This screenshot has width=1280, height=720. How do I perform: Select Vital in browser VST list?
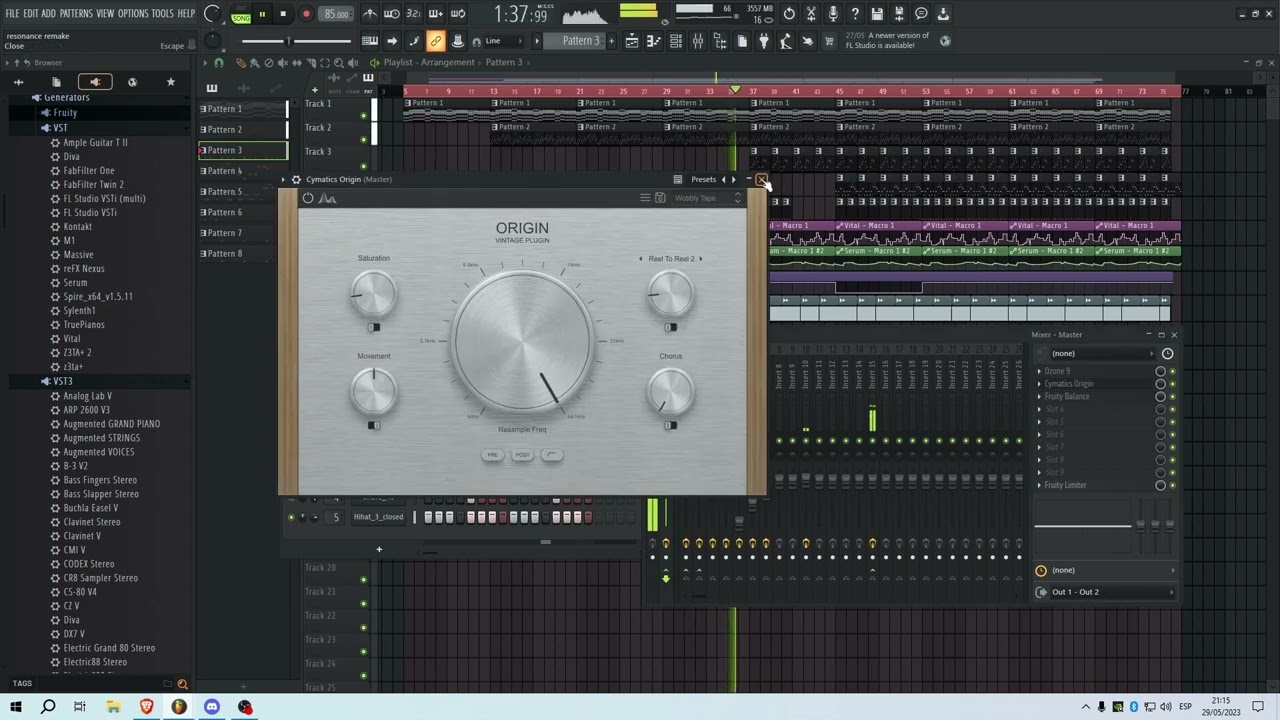coord(72,339)
